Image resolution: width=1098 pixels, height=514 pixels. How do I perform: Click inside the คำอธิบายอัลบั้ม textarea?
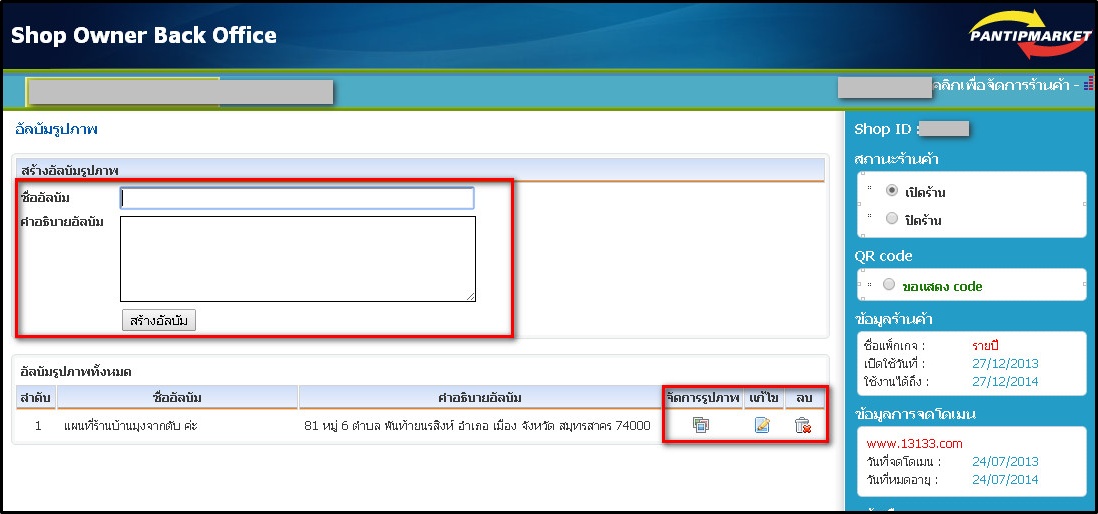point(297,258)
